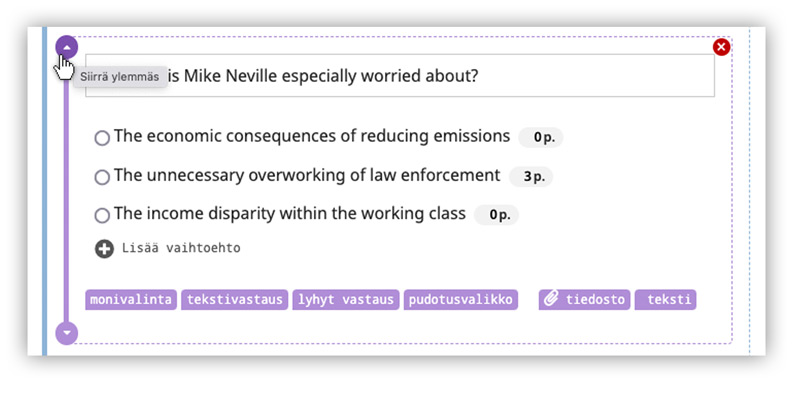Click the Lisää vaihtoehto link

point(181,248)
